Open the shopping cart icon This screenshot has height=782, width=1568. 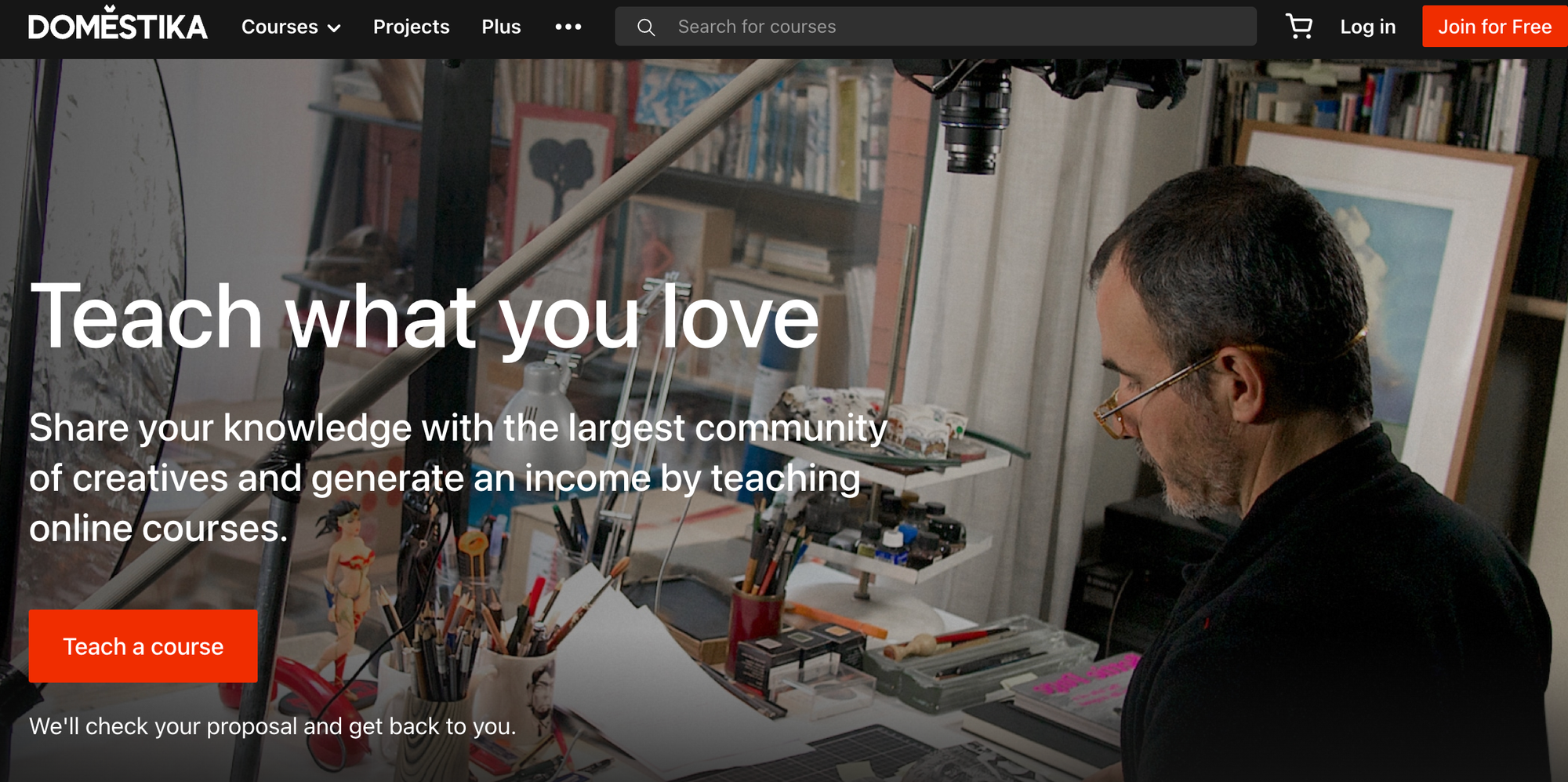point(1299,27)
